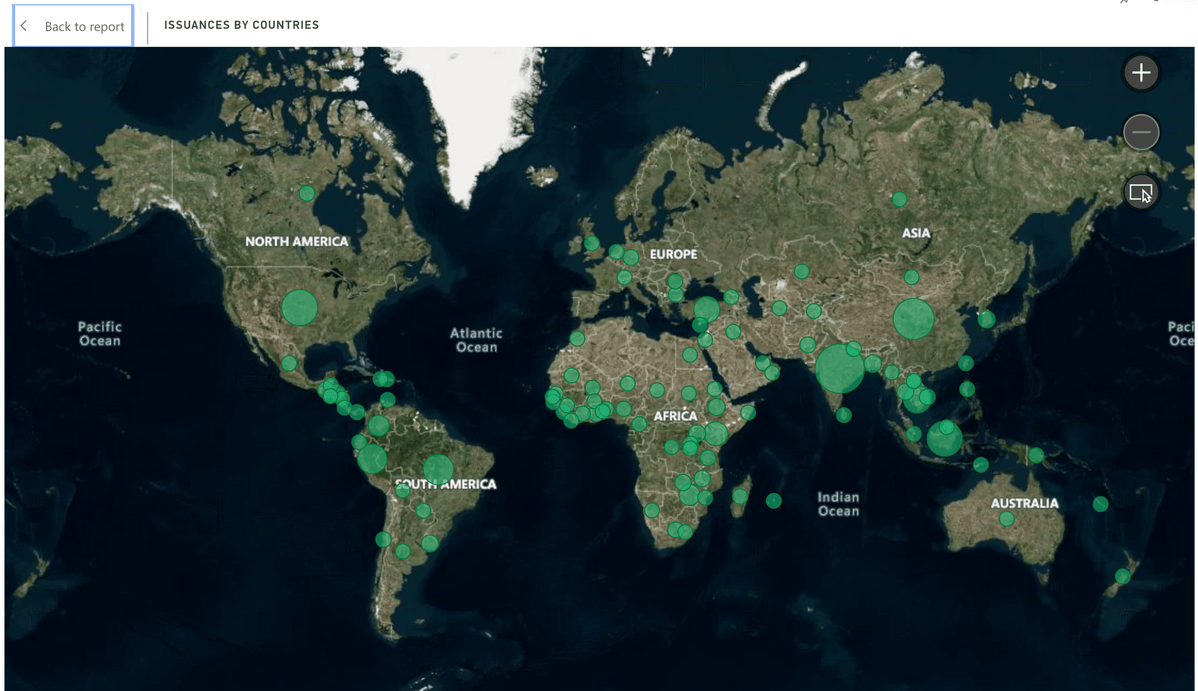The image size is (1198, 691).
Task: Click the large bubble over Indonesia
Action: [x=944, y=438]
